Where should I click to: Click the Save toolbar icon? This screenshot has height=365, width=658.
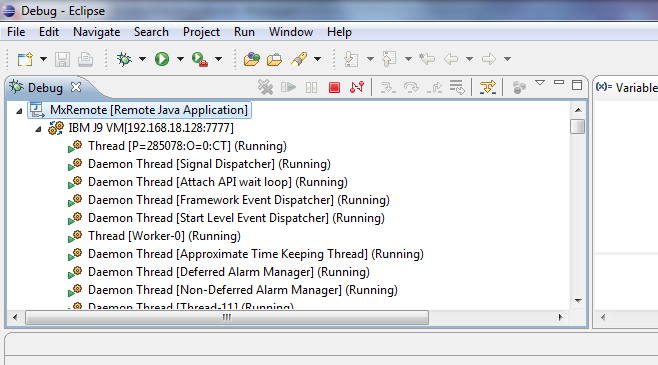point(62,59)
